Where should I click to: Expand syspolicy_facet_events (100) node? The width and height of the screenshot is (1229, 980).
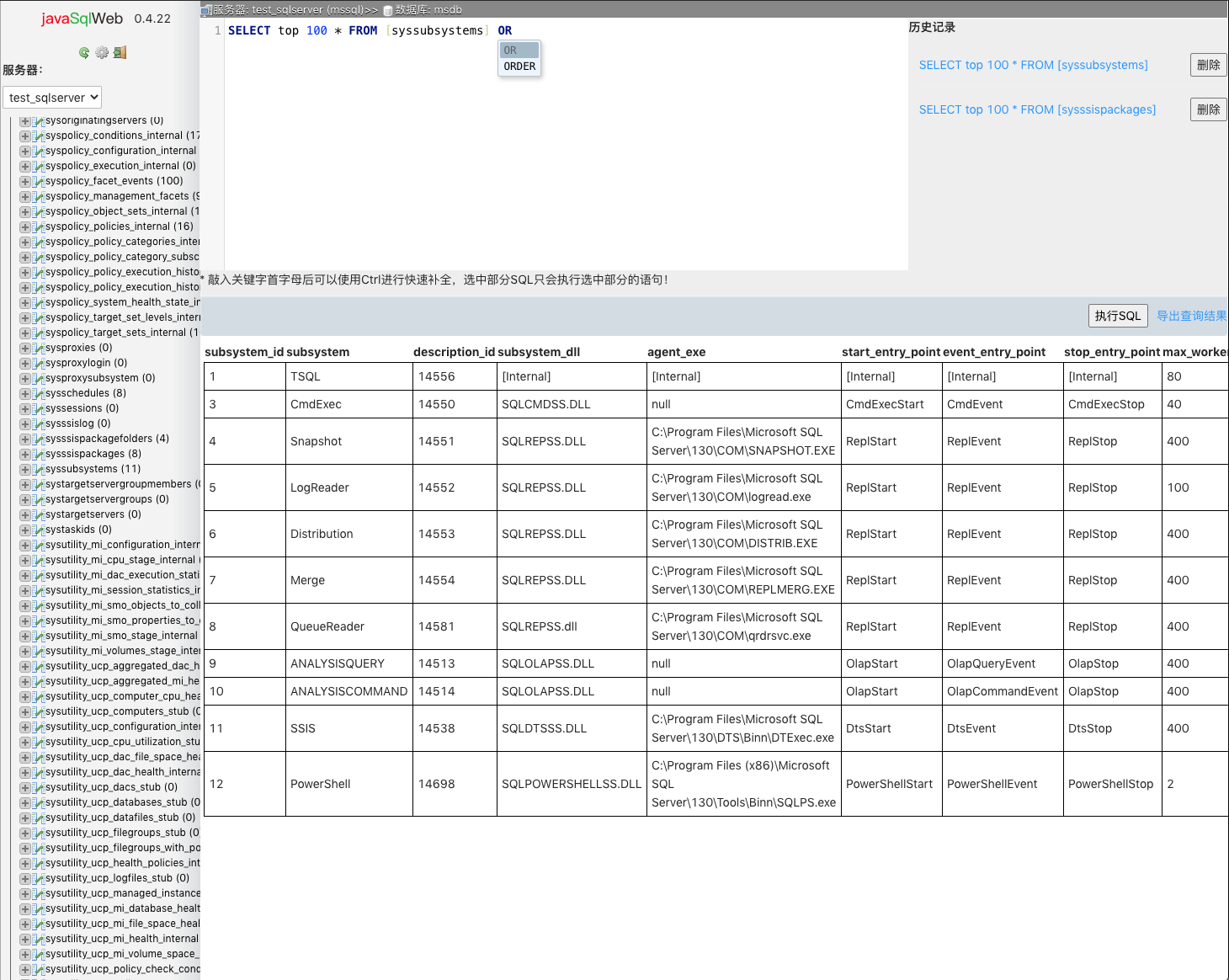(25, 182)
